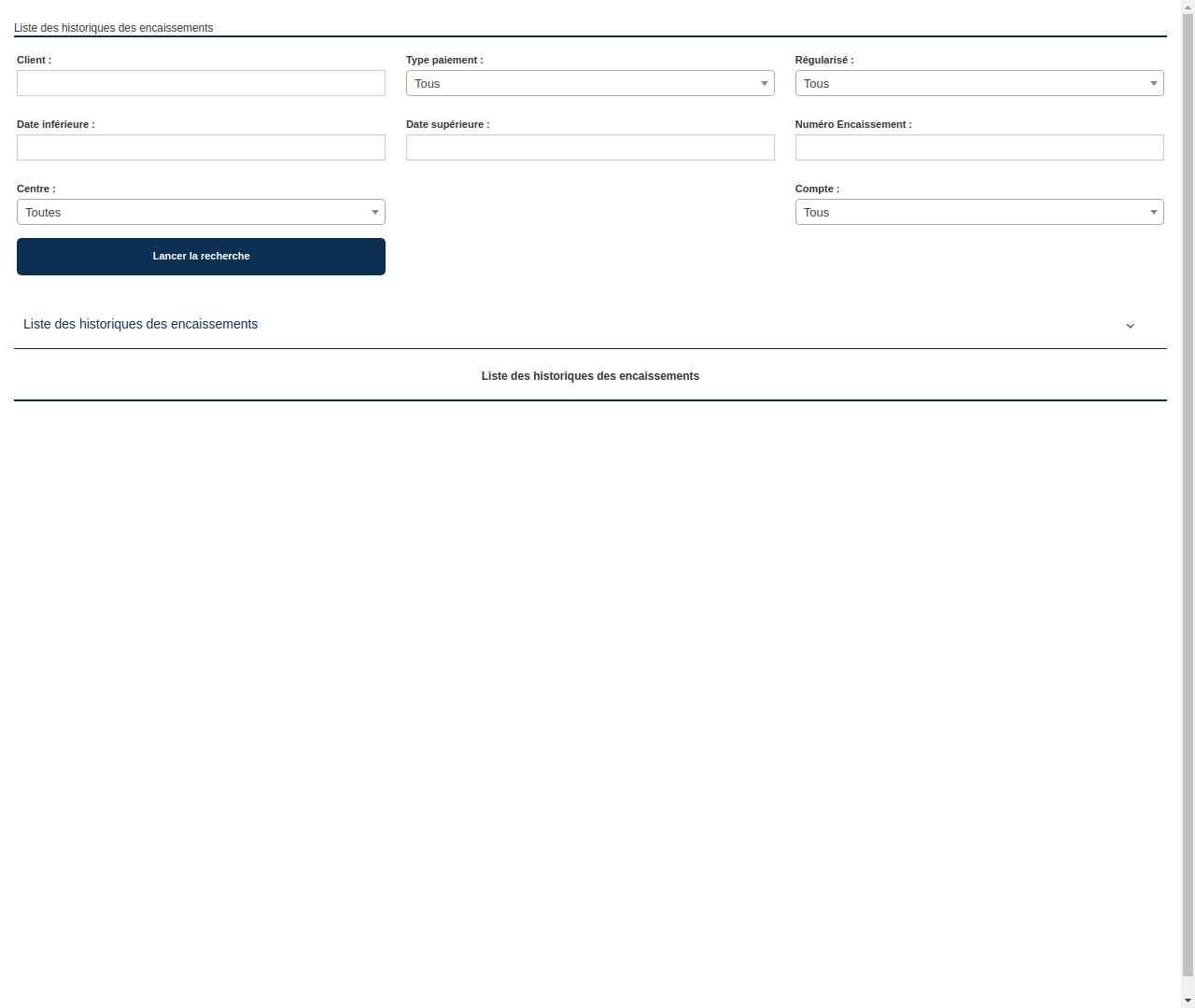Click the scrollbar up arrow
1195x1008 pixels.
tap(1187, 7)
